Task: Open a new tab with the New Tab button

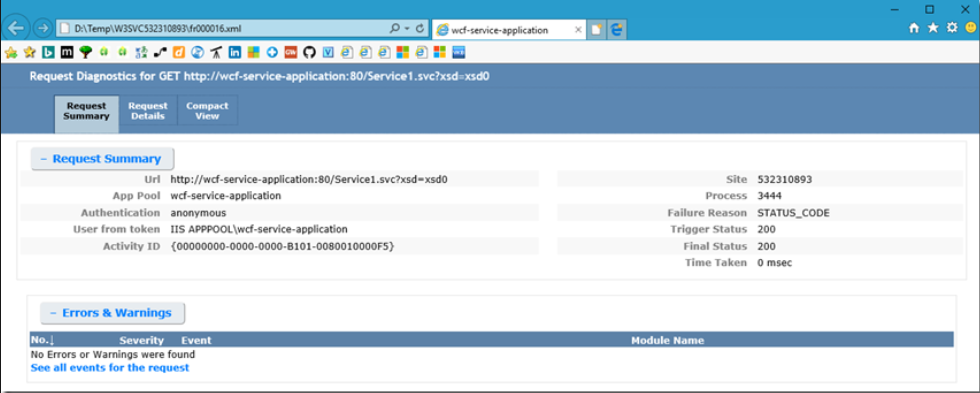Action: point(597,29)
